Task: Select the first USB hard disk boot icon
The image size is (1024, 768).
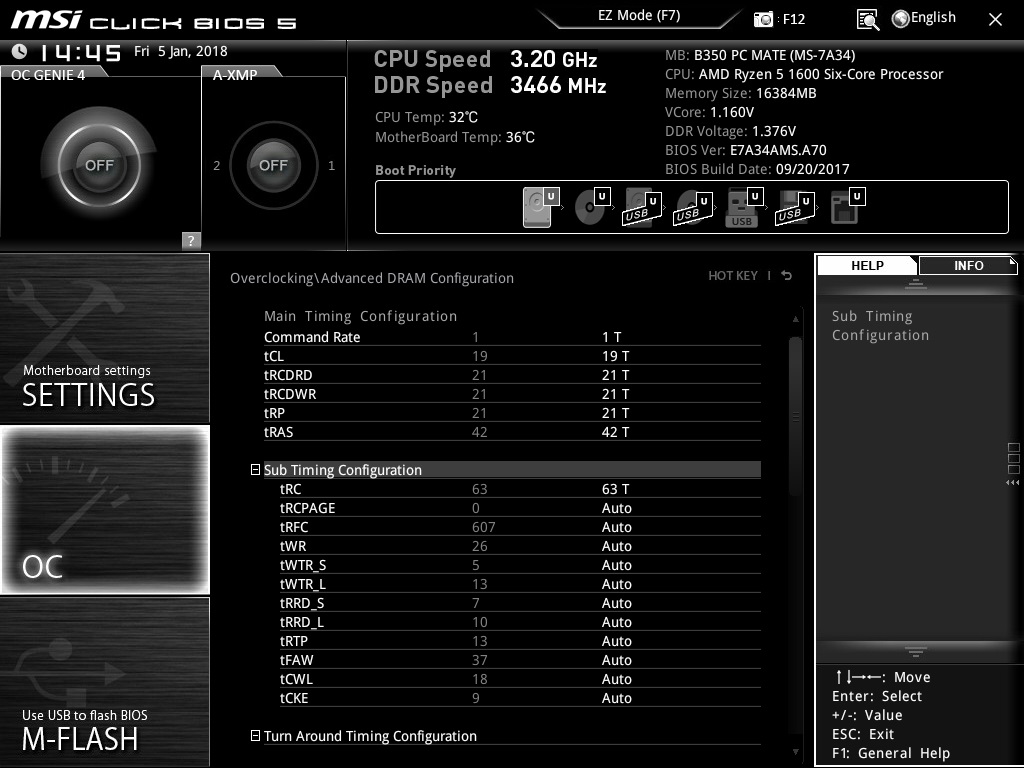Action: [642, 208]
